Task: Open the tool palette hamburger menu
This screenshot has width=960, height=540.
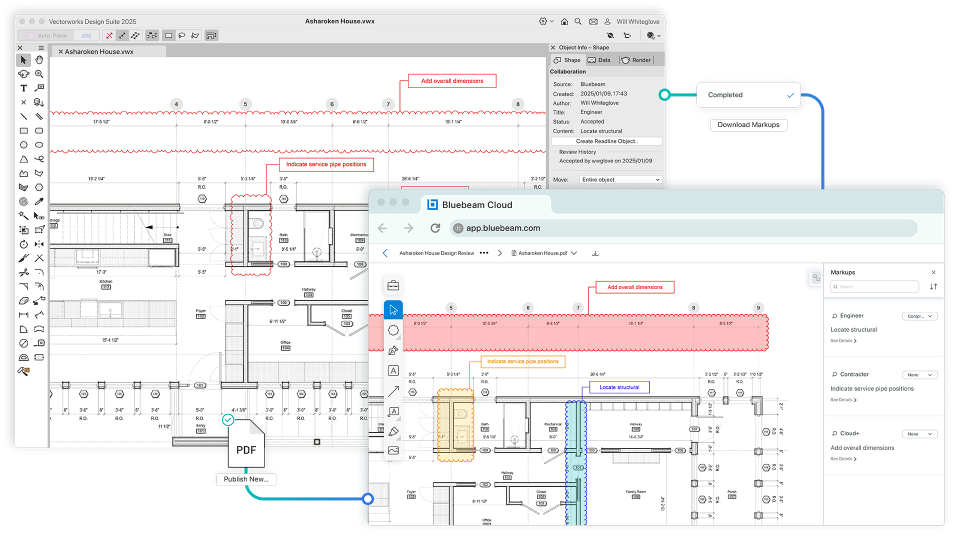Action: click(41, 48)
